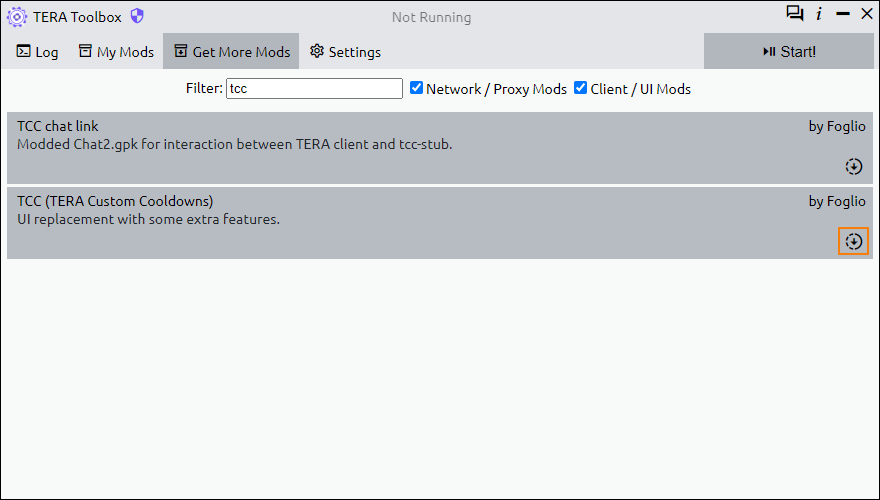The height and width of the screenshot is (500, 880).
Task: Click 'by Foglio' on the TCC chat link row
Action: tap(837, 127)
